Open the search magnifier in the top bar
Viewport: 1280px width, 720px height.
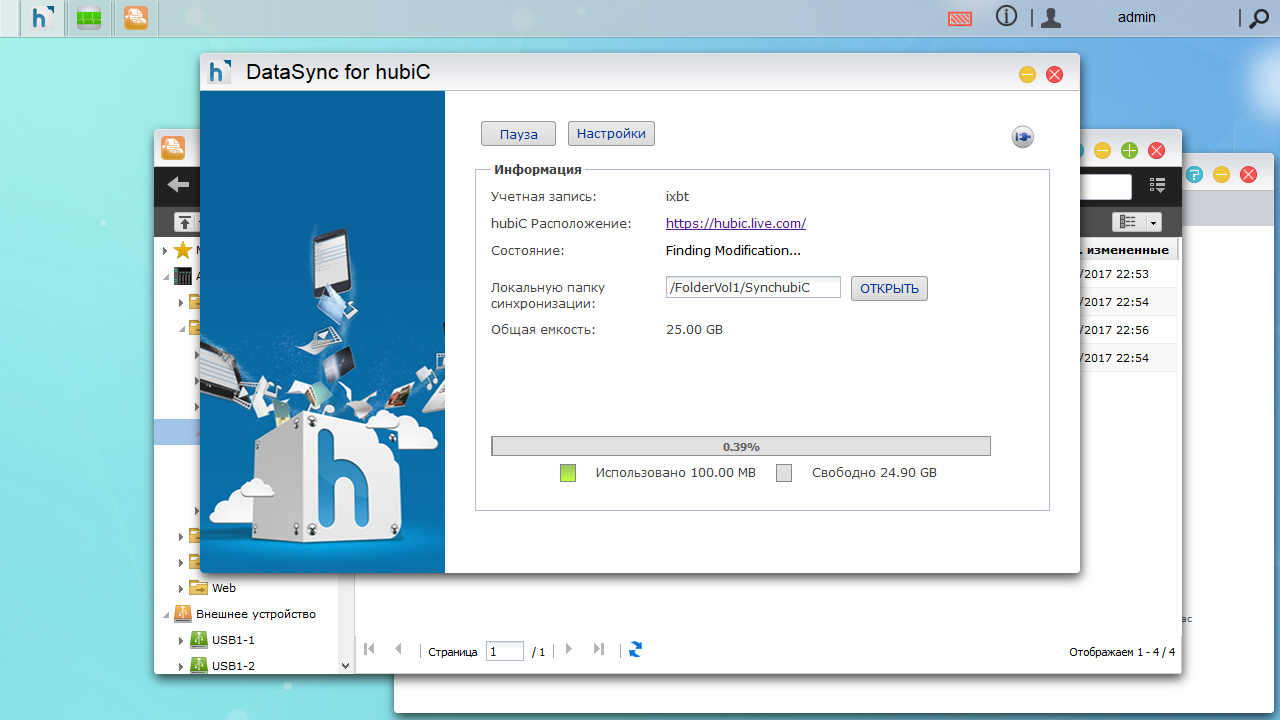pos(1259,17)
